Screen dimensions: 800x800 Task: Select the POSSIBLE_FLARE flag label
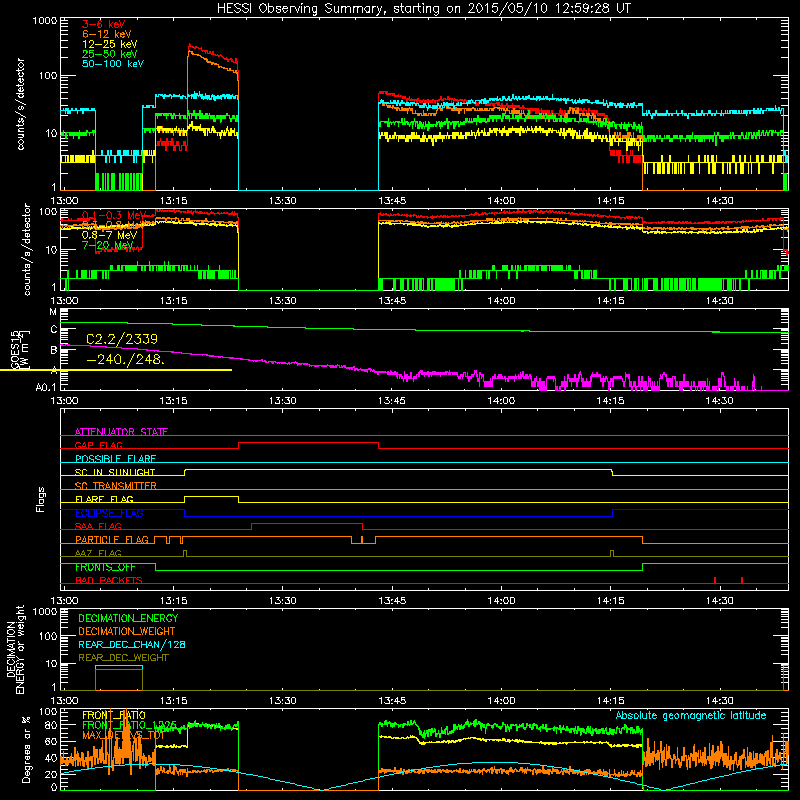(x=115, y=458)
